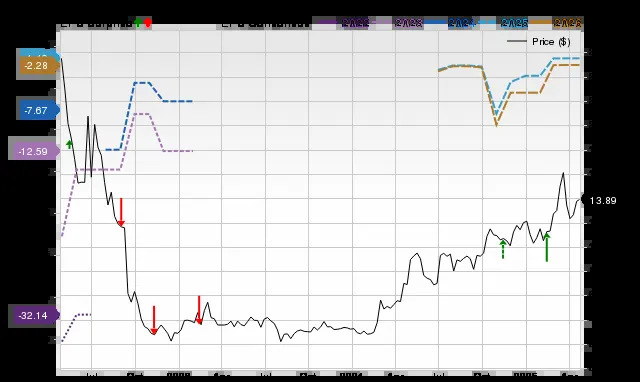Click the -32.14 purple value label
The height and width of the screenshot is (382, 640).
click(x=34, y=315)
